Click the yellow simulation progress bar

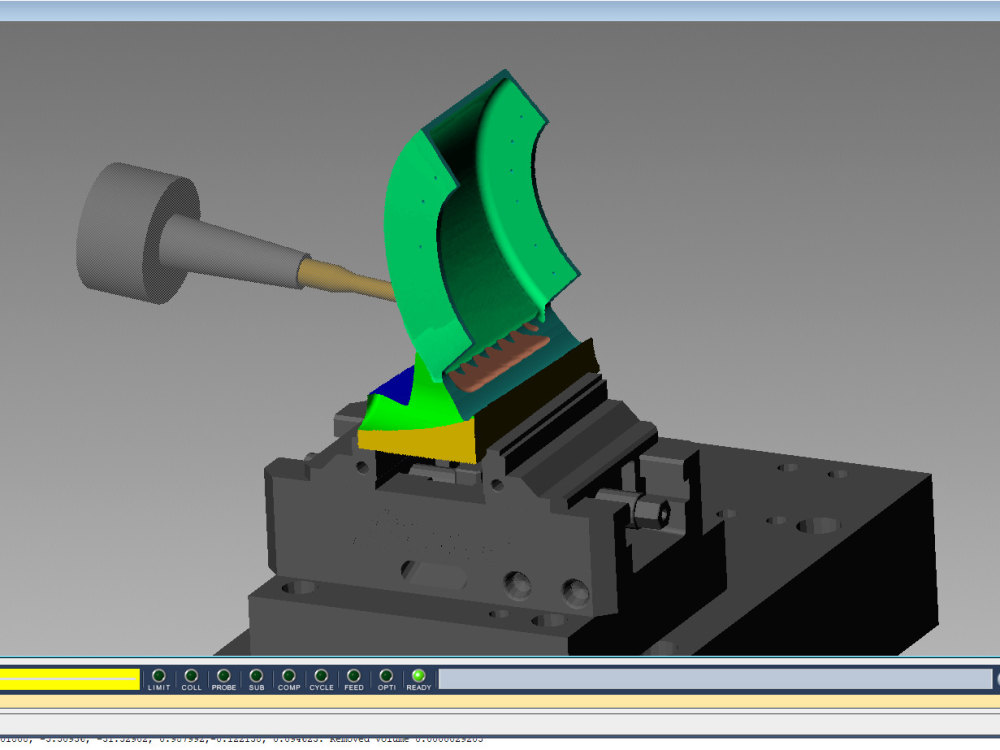(70, 679)
